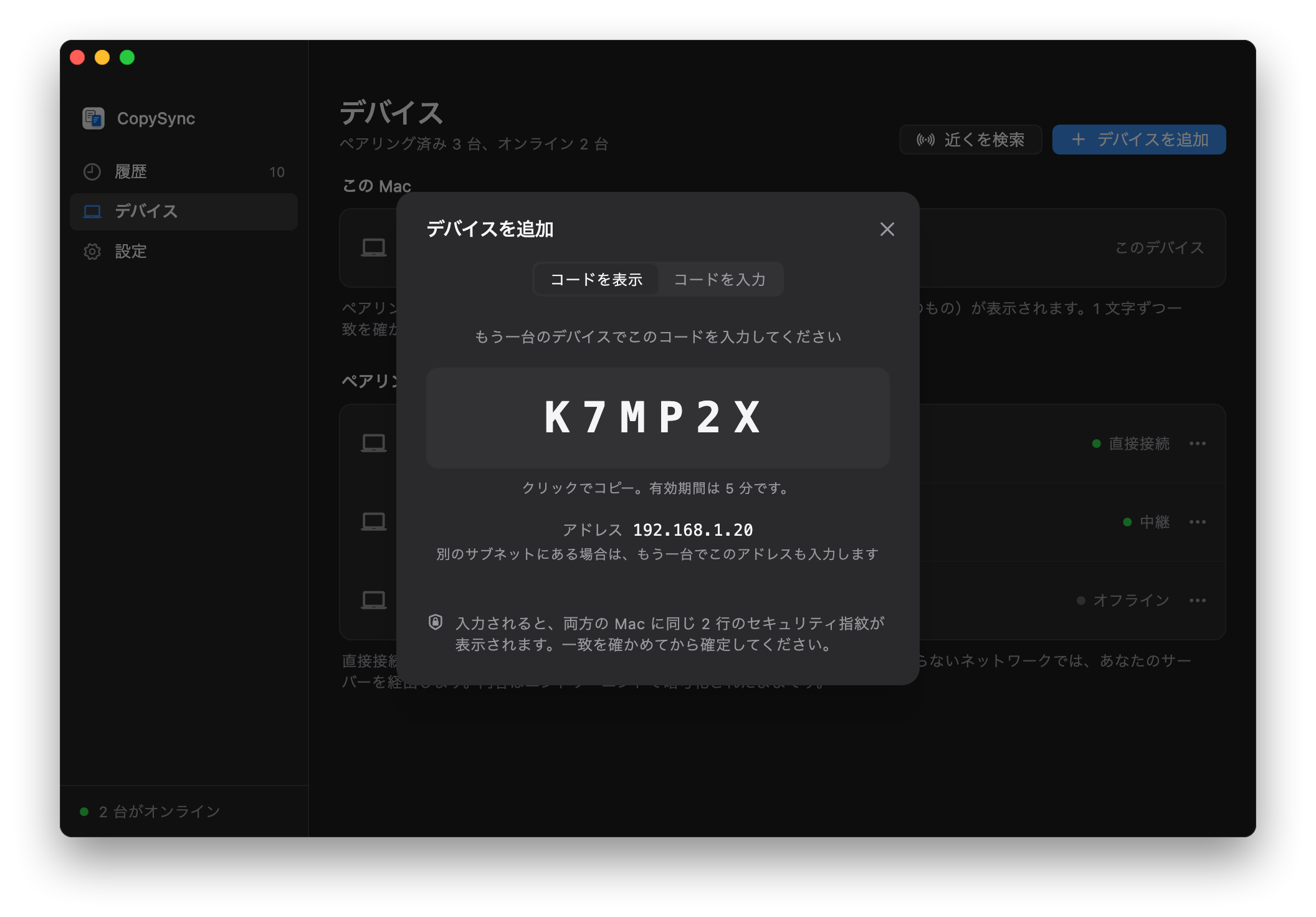Image resolution: width=1316 pixels, height=917 pixels.
Task: Switch to the コードを表示 tab
Action: click(596, 279)
